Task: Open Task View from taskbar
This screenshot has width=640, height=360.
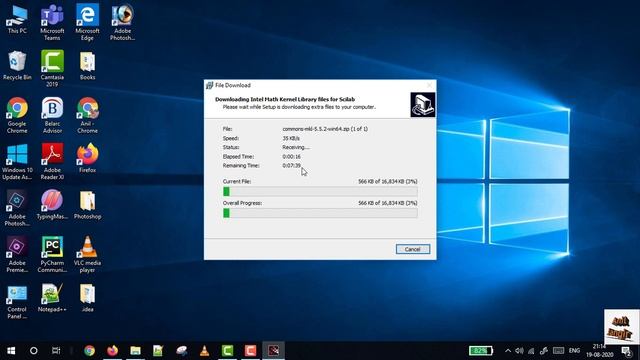Action: 56,351
